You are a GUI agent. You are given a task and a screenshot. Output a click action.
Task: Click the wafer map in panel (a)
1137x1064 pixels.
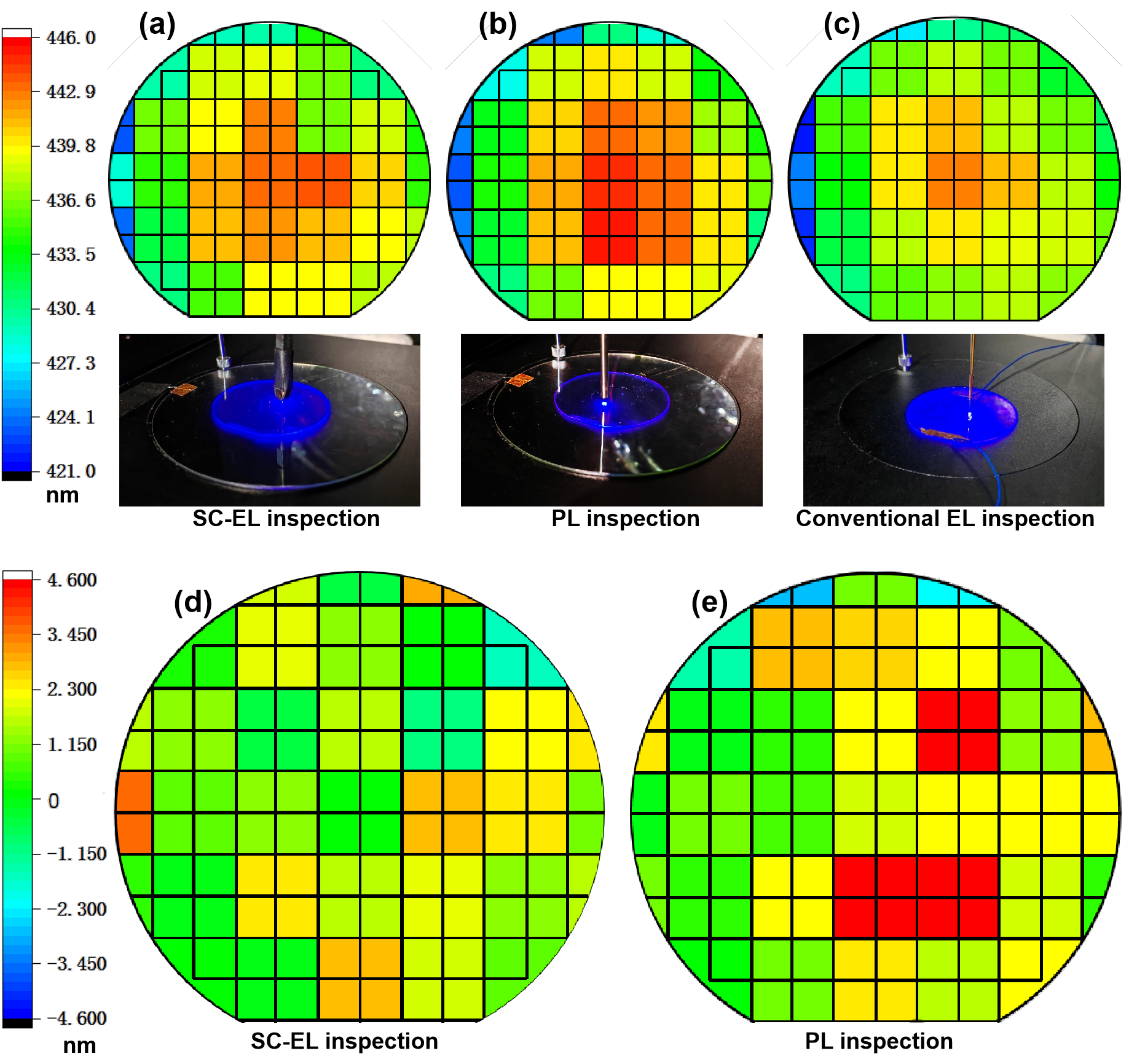(270, 170)
